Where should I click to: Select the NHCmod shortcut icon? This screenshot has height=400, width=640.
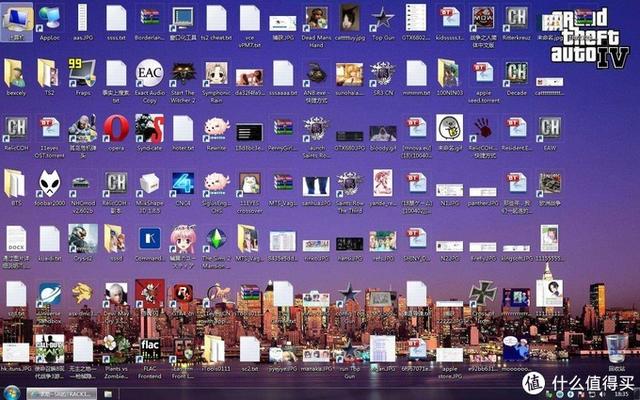tap(82, 184)
